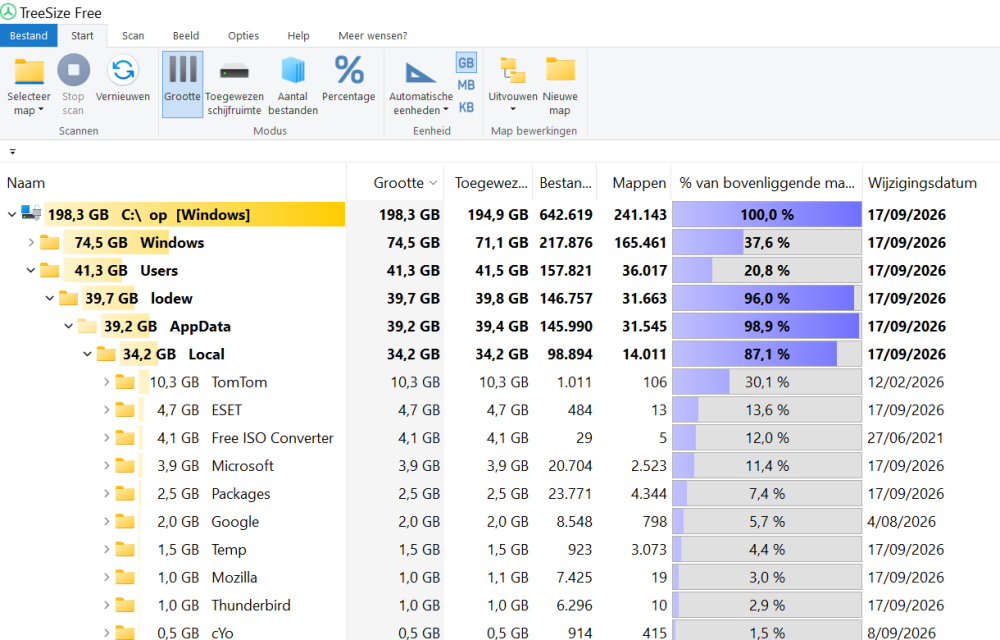Viewport: 1000px width, 640px height.
Task: Switch view mode to Percentage
Action: [x=349, y=78]
